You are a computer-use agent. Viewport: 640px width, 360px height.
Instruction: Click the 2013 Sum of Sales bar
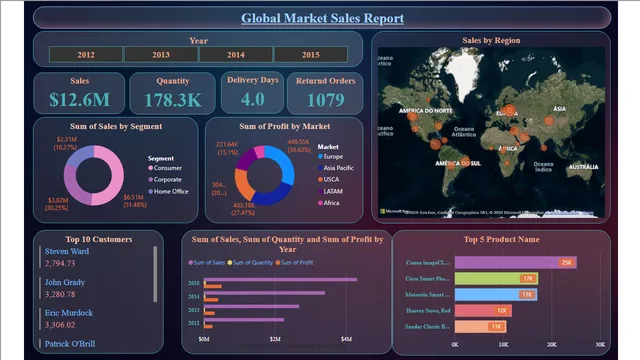pos(251,306)
